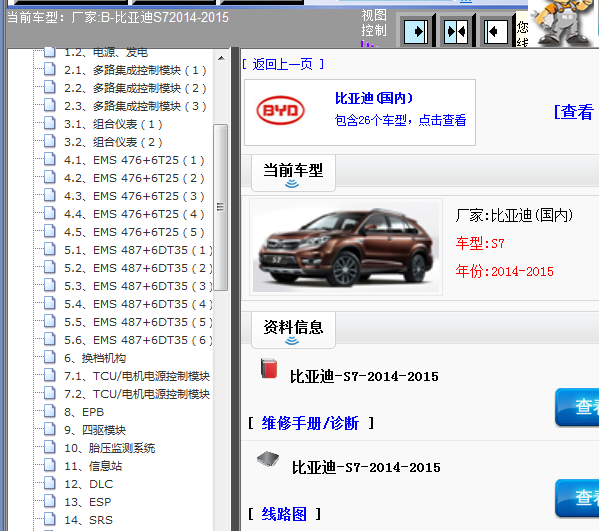Click document icon beside 5.6 EMS 487+6DT35 (6)

pos(49,339)
